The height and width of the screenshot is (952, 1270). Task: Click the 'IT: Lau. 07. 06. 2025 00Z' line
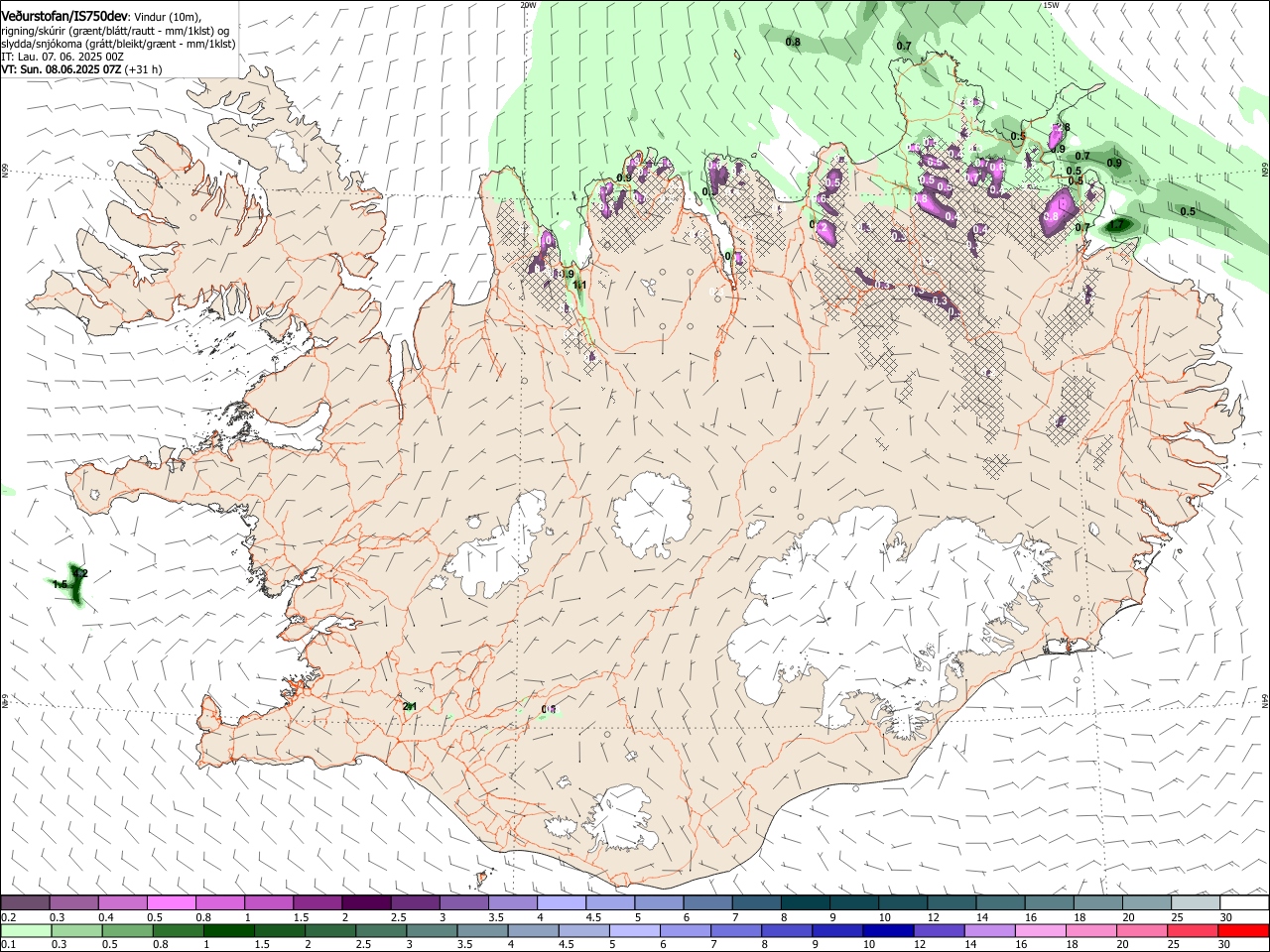coord(63,57)
